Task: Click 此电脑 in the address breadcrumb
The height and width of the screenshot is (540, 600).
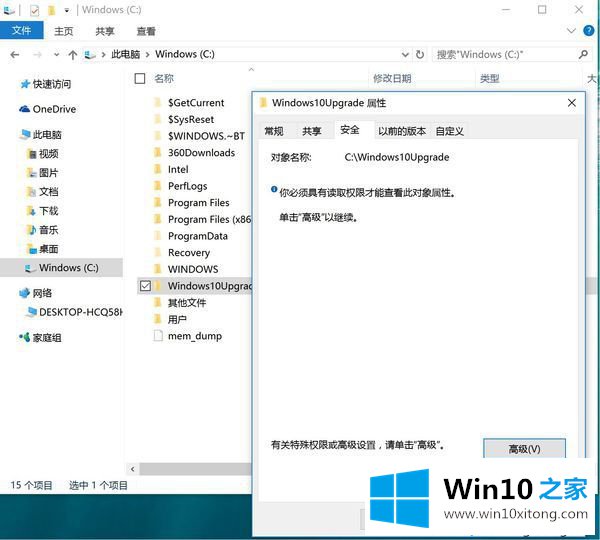Action: pos(126,54)
